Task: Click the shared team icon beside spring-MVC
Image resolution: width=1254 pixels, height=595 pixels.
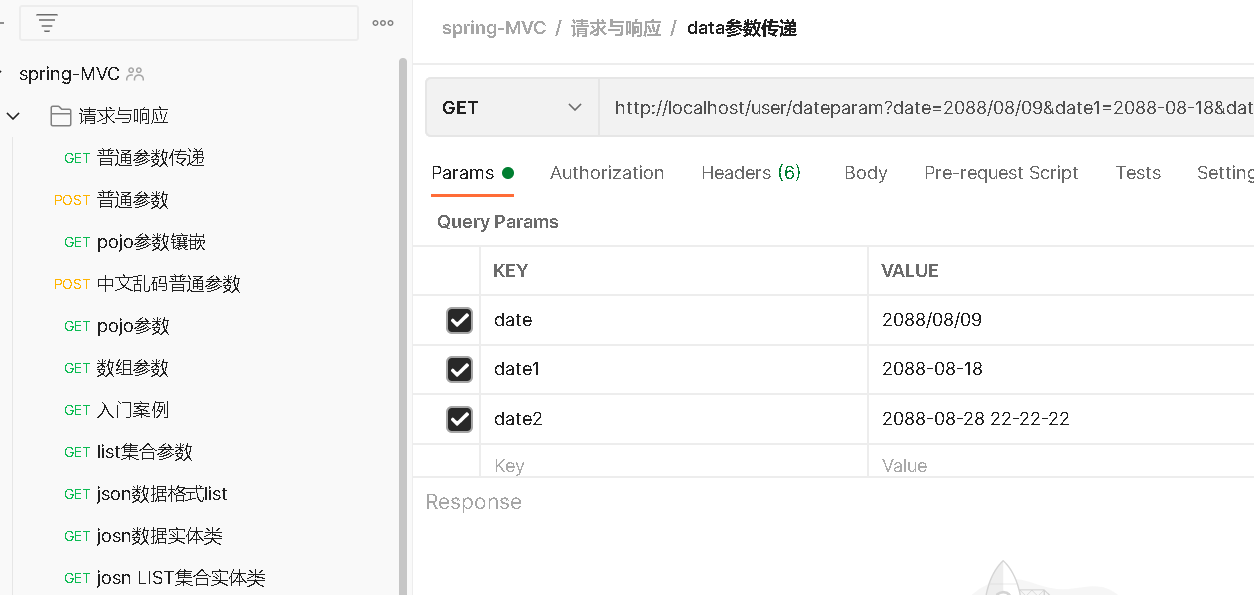Action: 136,74
